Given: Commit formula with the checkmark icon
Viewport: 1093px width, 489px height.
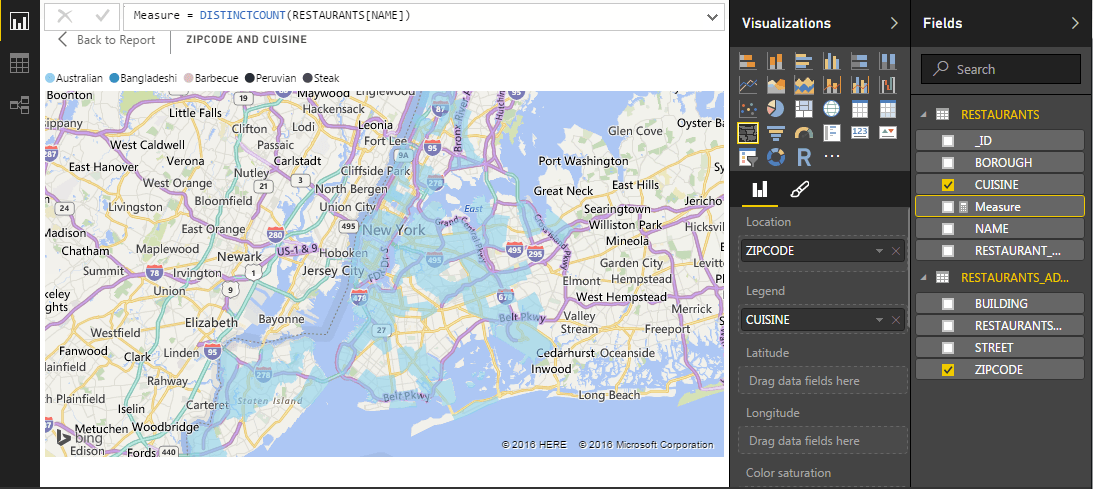Looking at the screenshot, I should pos(101,16).
